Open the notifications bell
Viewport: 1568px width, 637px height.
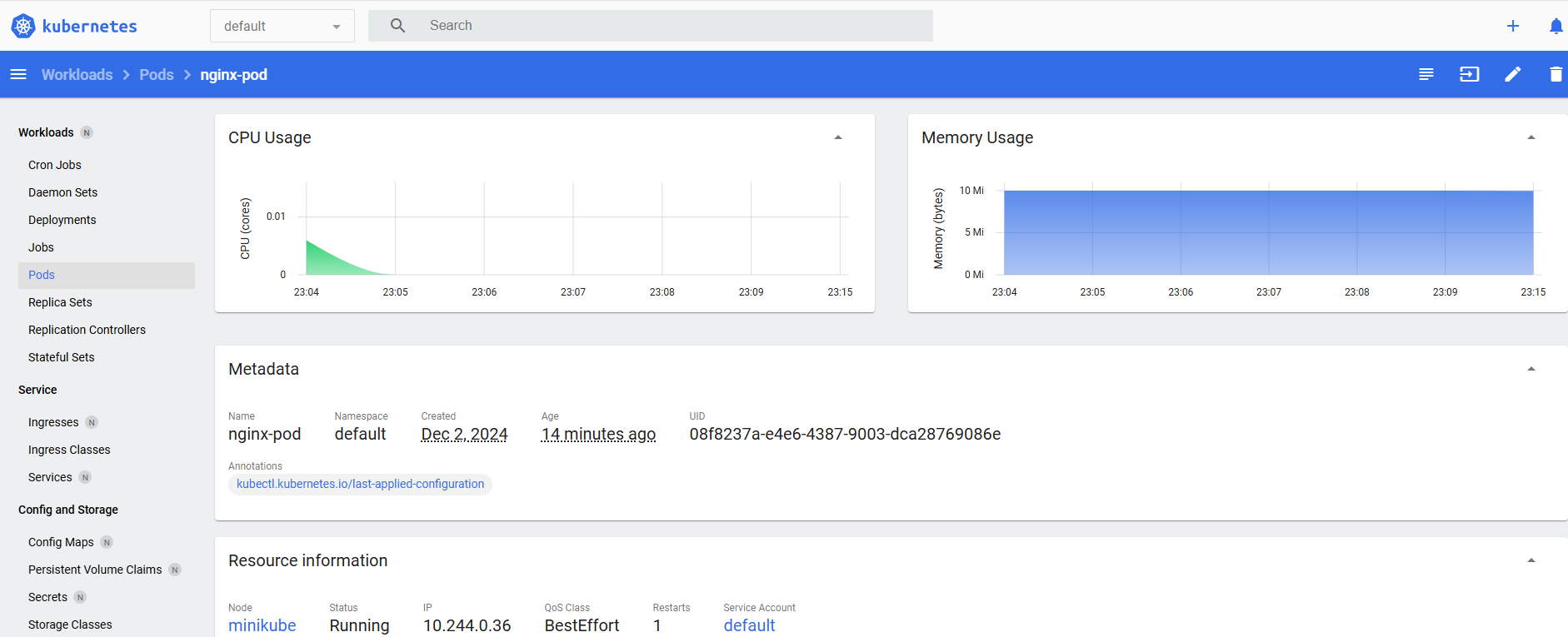tap(1556, 26)
